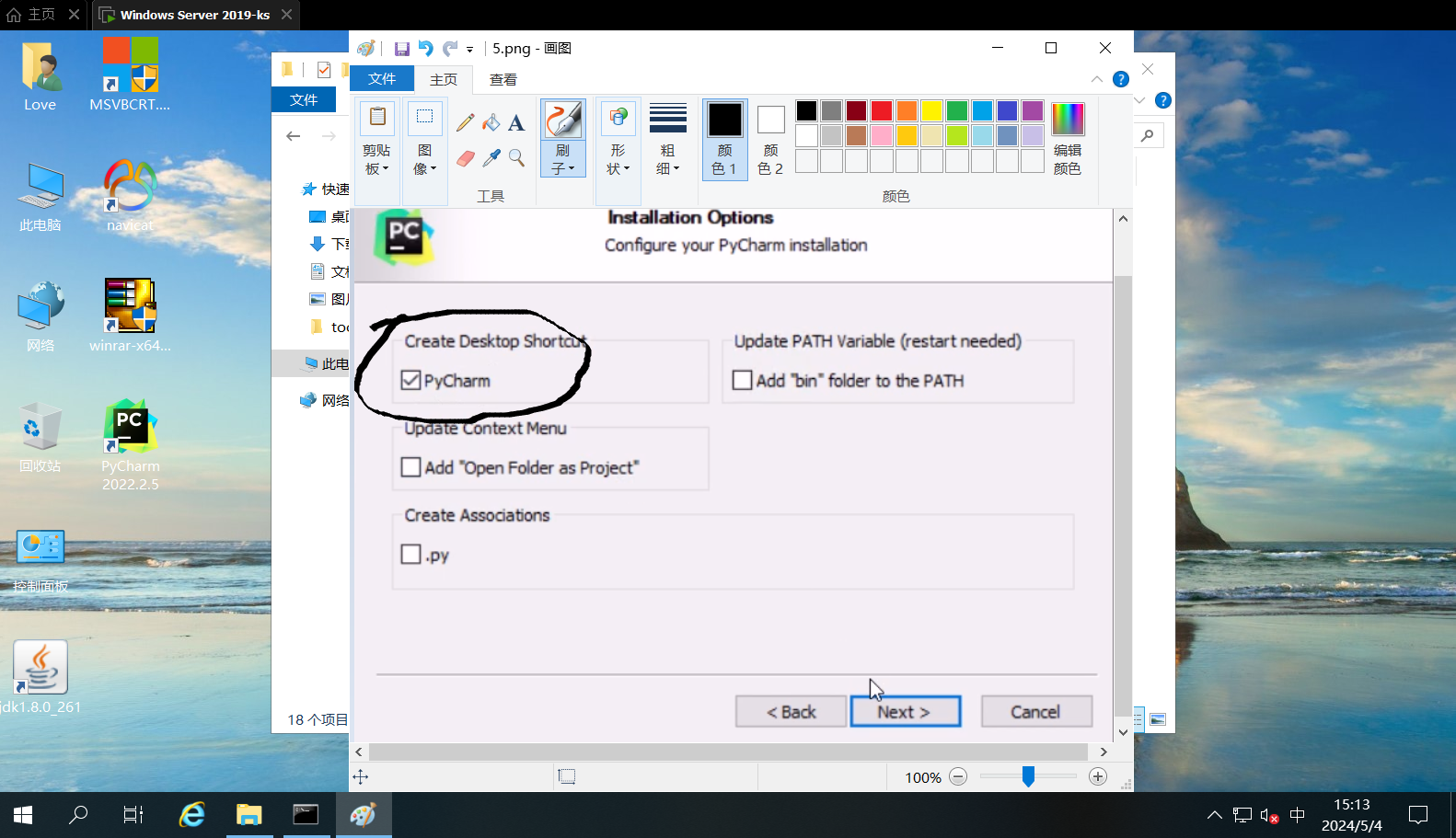Click the zoom slider thumb

tap(1028, 777)
